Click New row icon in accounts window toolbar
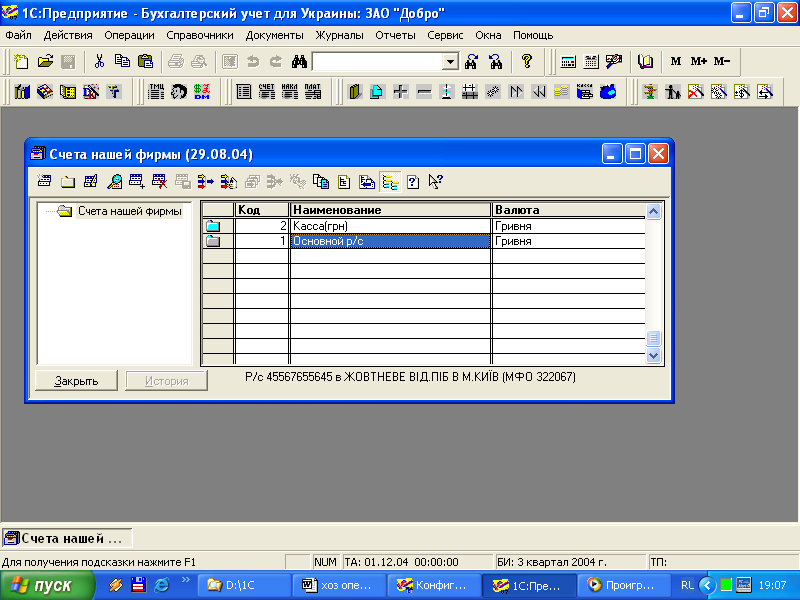Viewport: 800px width, 600px height. [x=44, y=181]
